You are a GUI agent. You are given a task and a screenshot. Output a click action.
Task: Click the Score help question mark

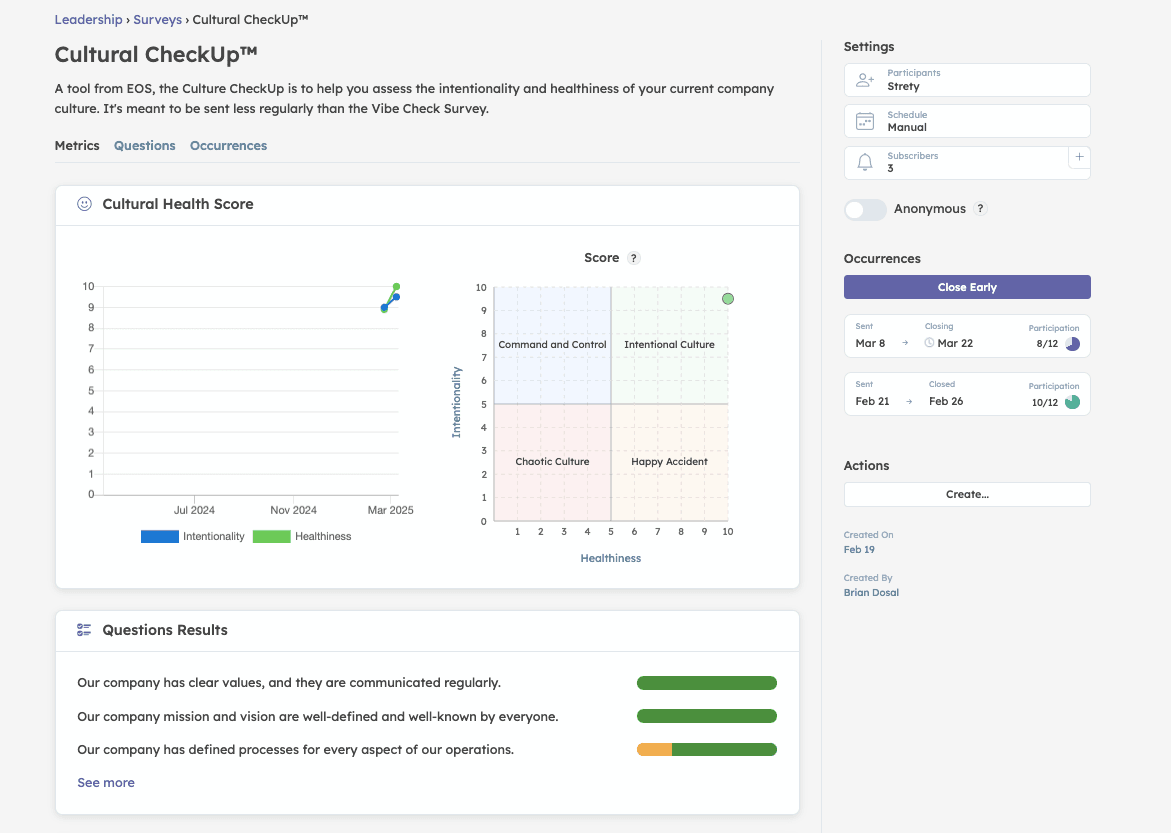633,258
